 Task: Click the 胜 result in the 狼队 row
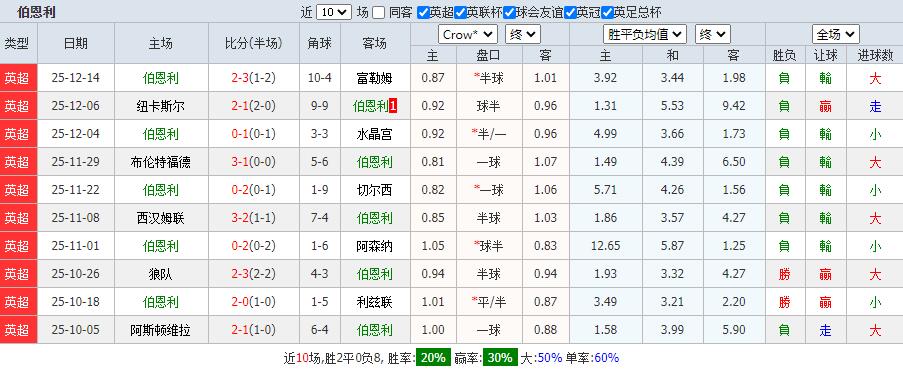(x=784, y=274)
